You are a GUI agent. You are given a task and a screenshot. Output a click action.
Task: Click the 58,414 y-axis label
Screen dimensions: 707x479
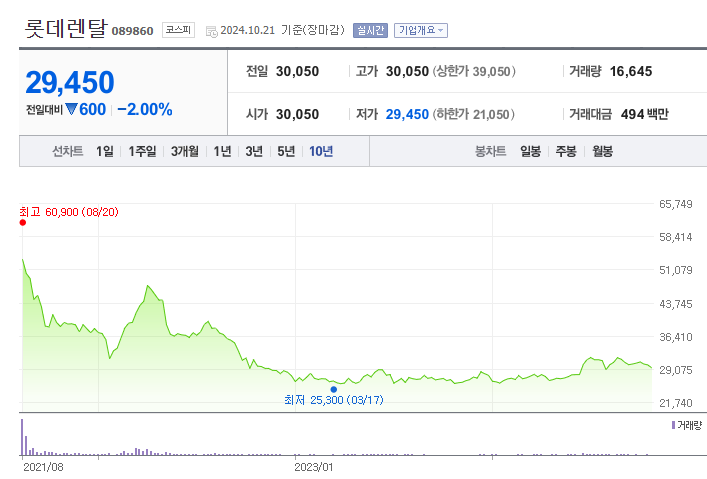675,237
